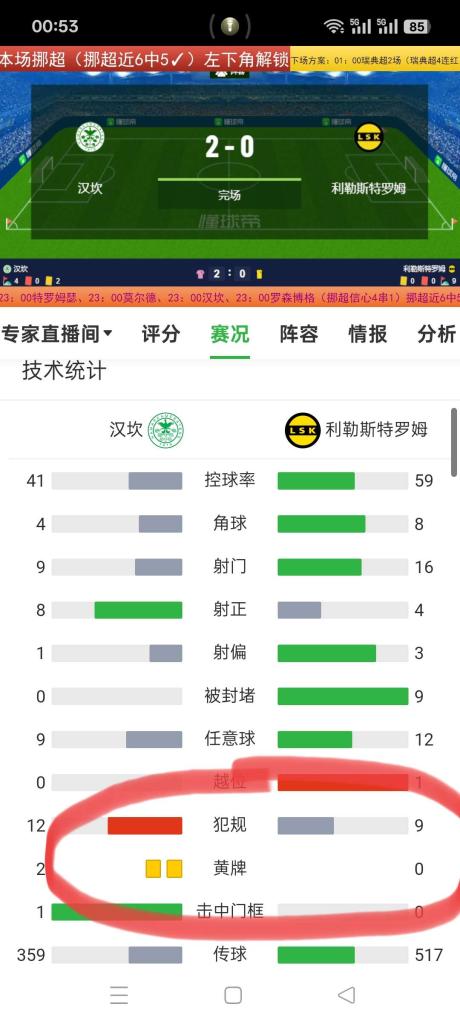
Task: Open recent apps menu icon
Action: coord(119,996)
